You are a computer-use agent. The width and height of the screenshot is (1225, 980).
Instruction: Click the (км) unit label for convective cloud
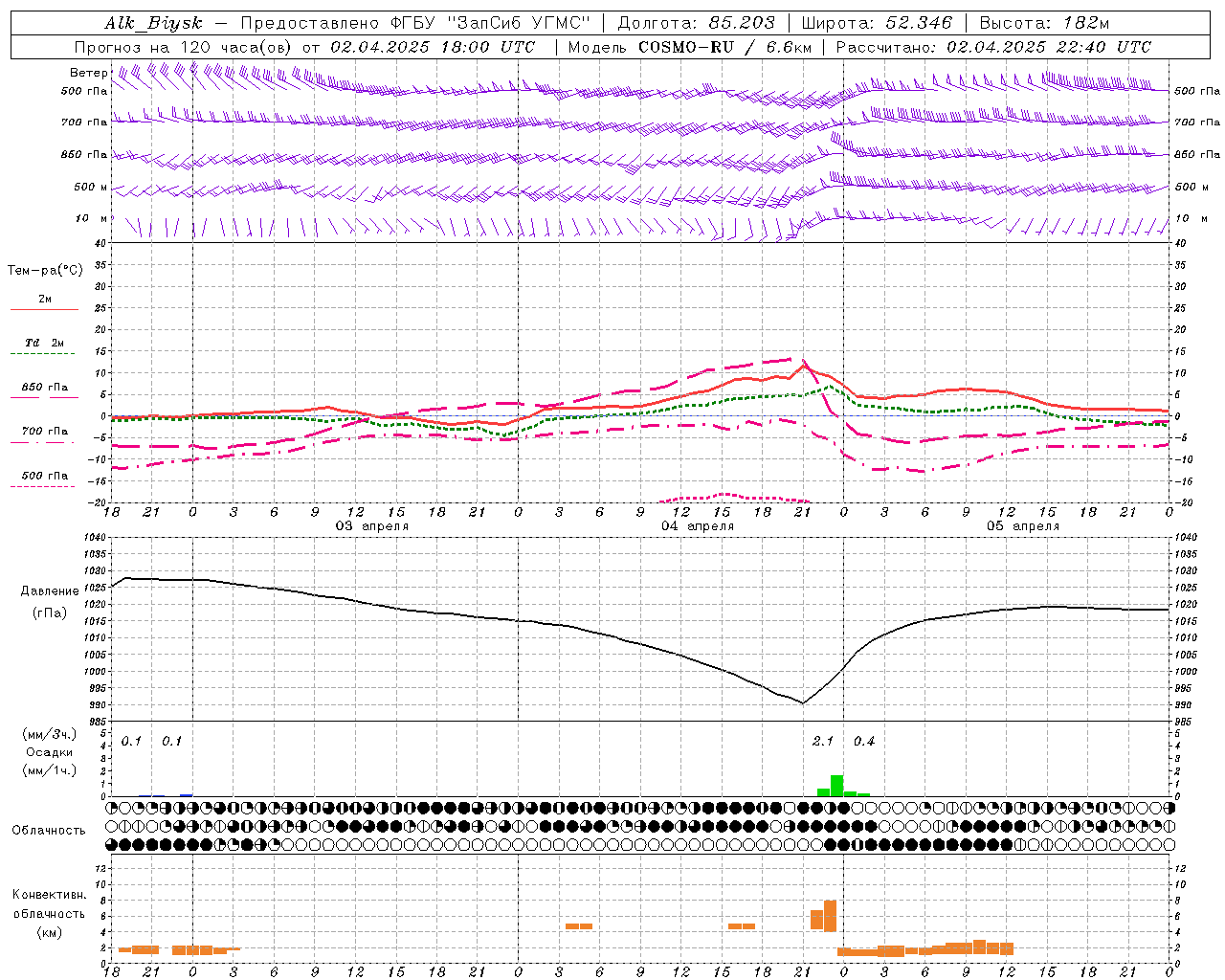pos(49,932)
